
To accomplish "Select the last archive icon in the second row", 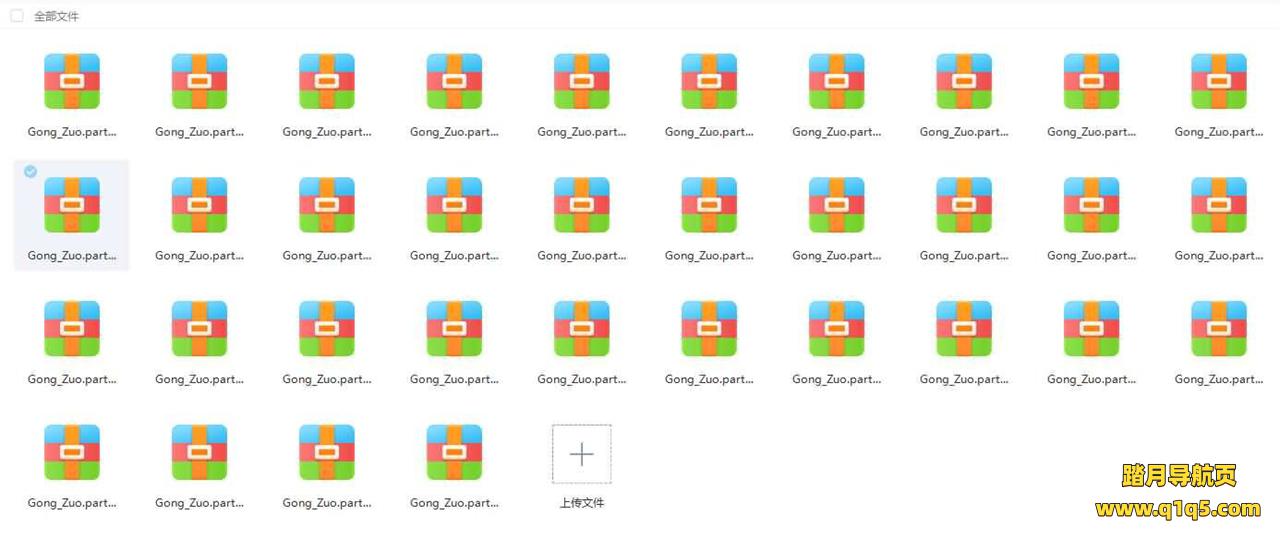I will (x=1218, y=205).
